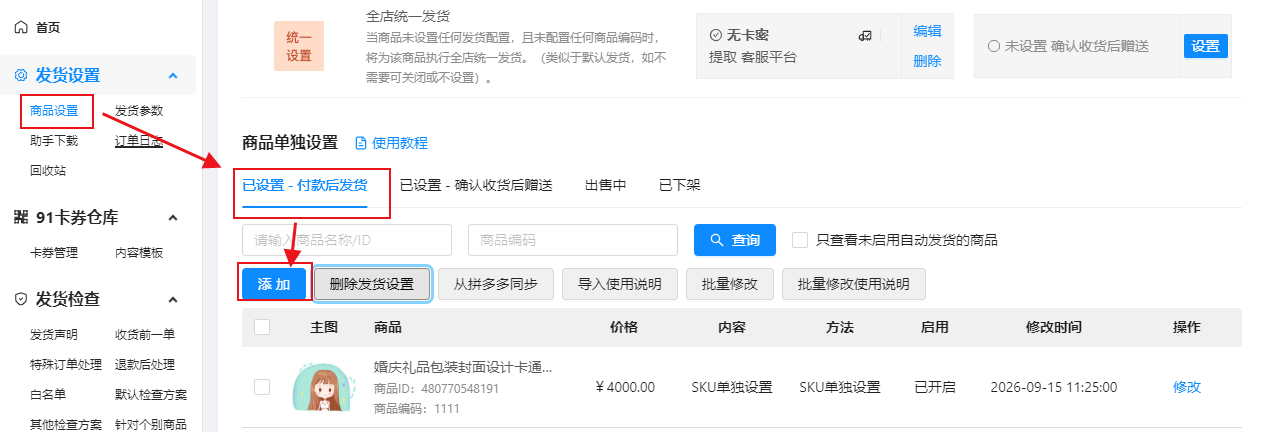Viewport: 1281px width, 432px height.
Task: Switch to 已设置 - 确认收货后赠送 tab
Action: coord(476,185)
